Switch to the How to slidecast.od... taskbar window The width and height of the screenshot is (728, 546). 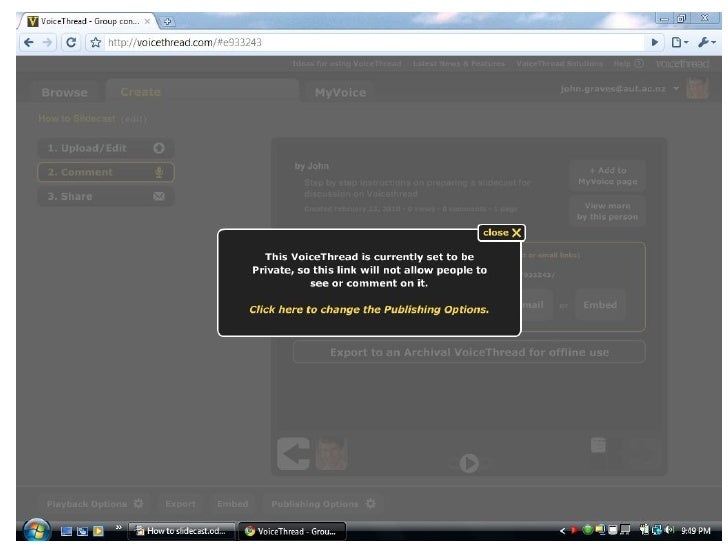pyautogui.click(x=181, y=531)
